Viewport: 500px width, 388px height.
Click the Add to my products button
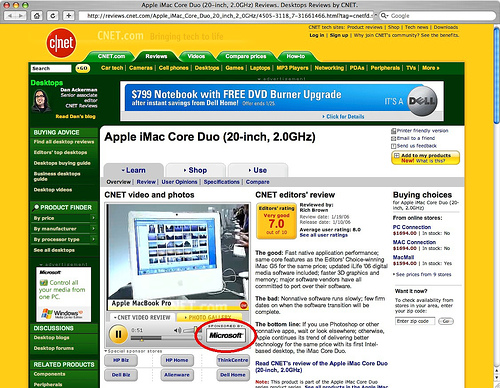click(x=426, y=158)
